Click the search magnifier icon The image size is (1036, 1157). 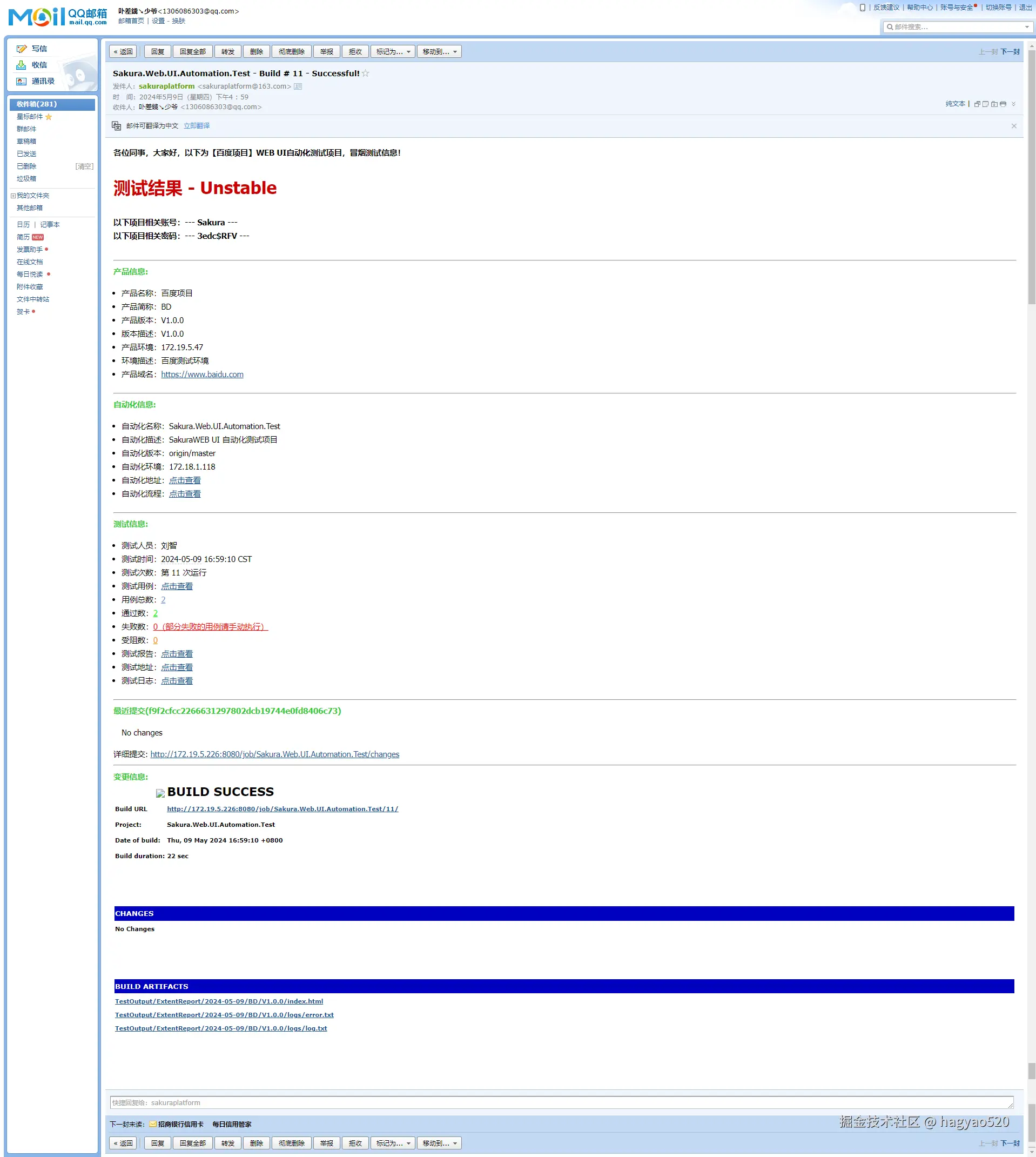890,27
